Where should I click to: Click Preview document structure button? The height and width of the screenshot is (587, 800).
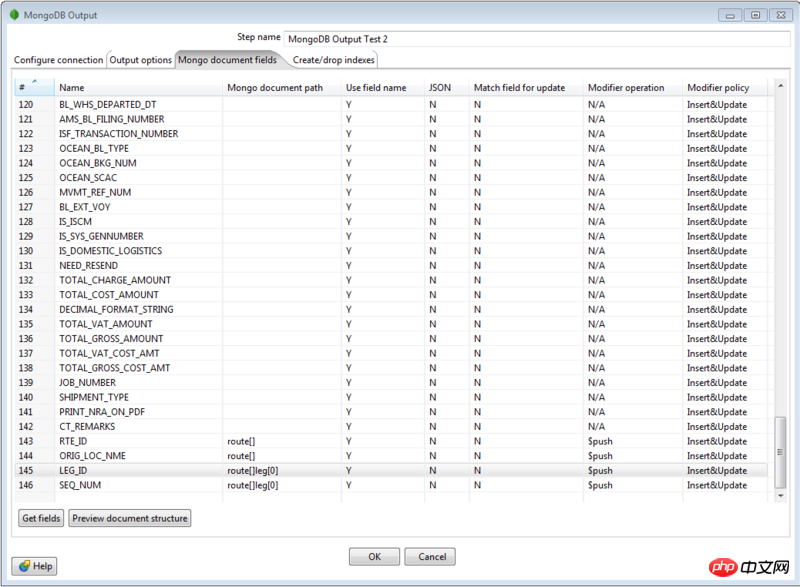130,518
